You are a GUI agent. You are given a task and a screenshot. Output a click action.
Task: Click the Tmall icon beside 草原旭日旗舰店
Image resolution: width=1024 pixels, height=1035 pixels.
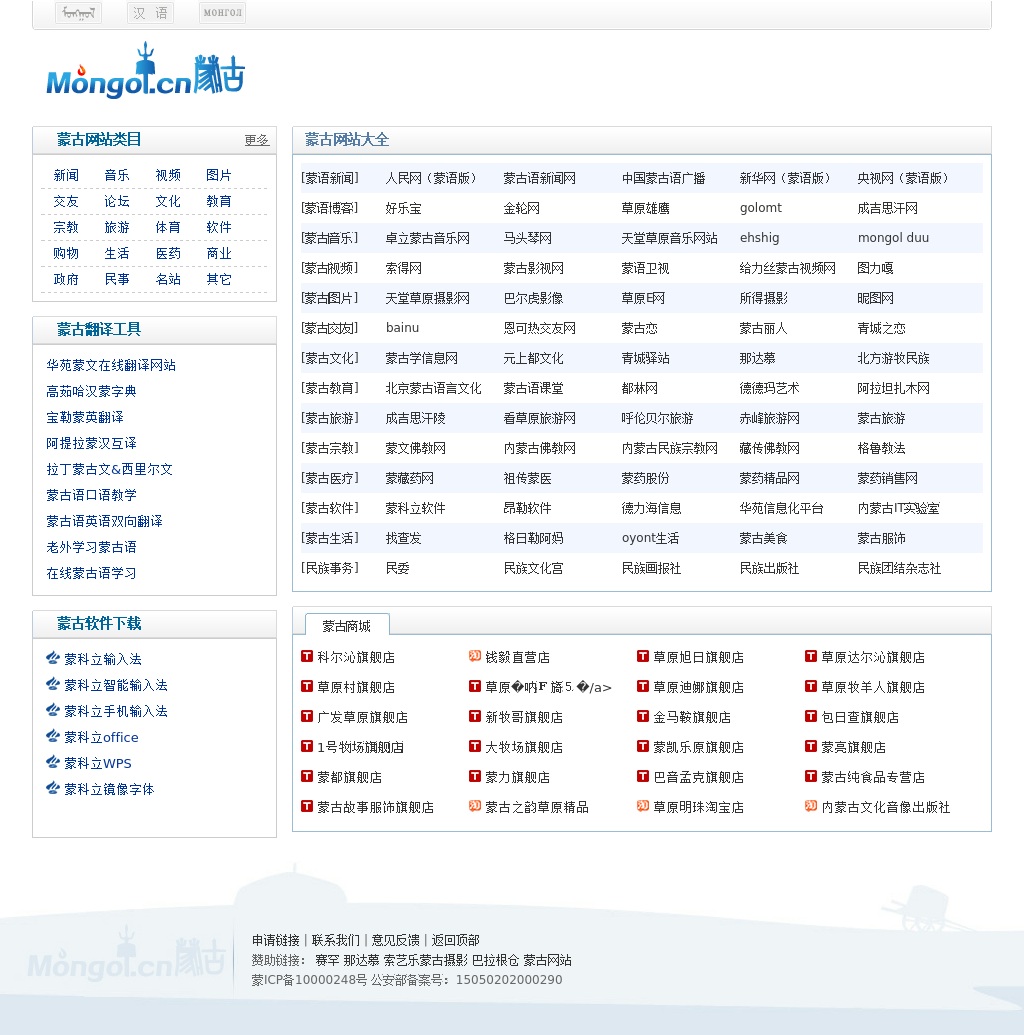pos(643,656)
